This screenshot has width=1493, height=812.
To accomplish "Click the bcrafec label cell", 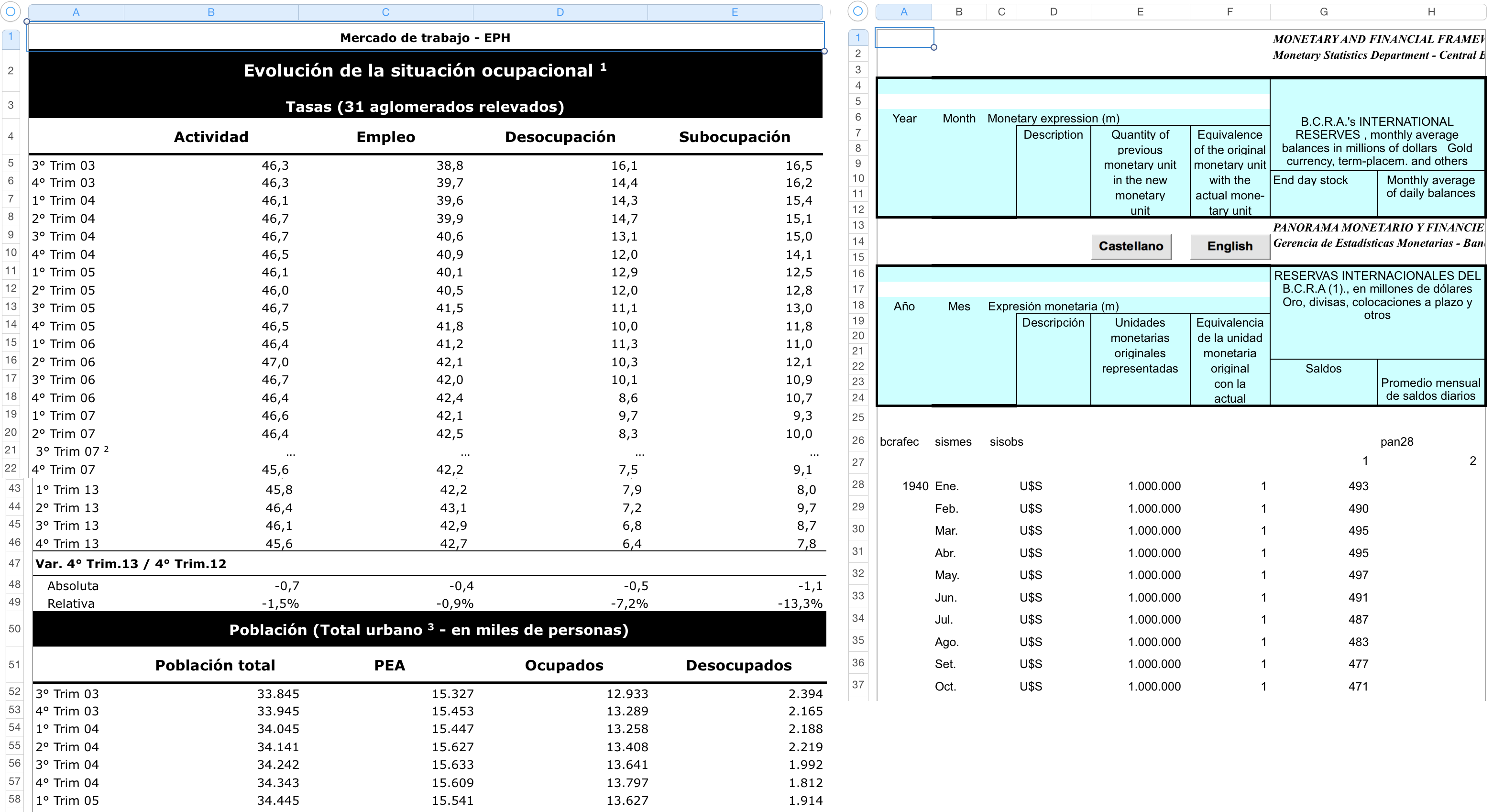I will 899,442.
